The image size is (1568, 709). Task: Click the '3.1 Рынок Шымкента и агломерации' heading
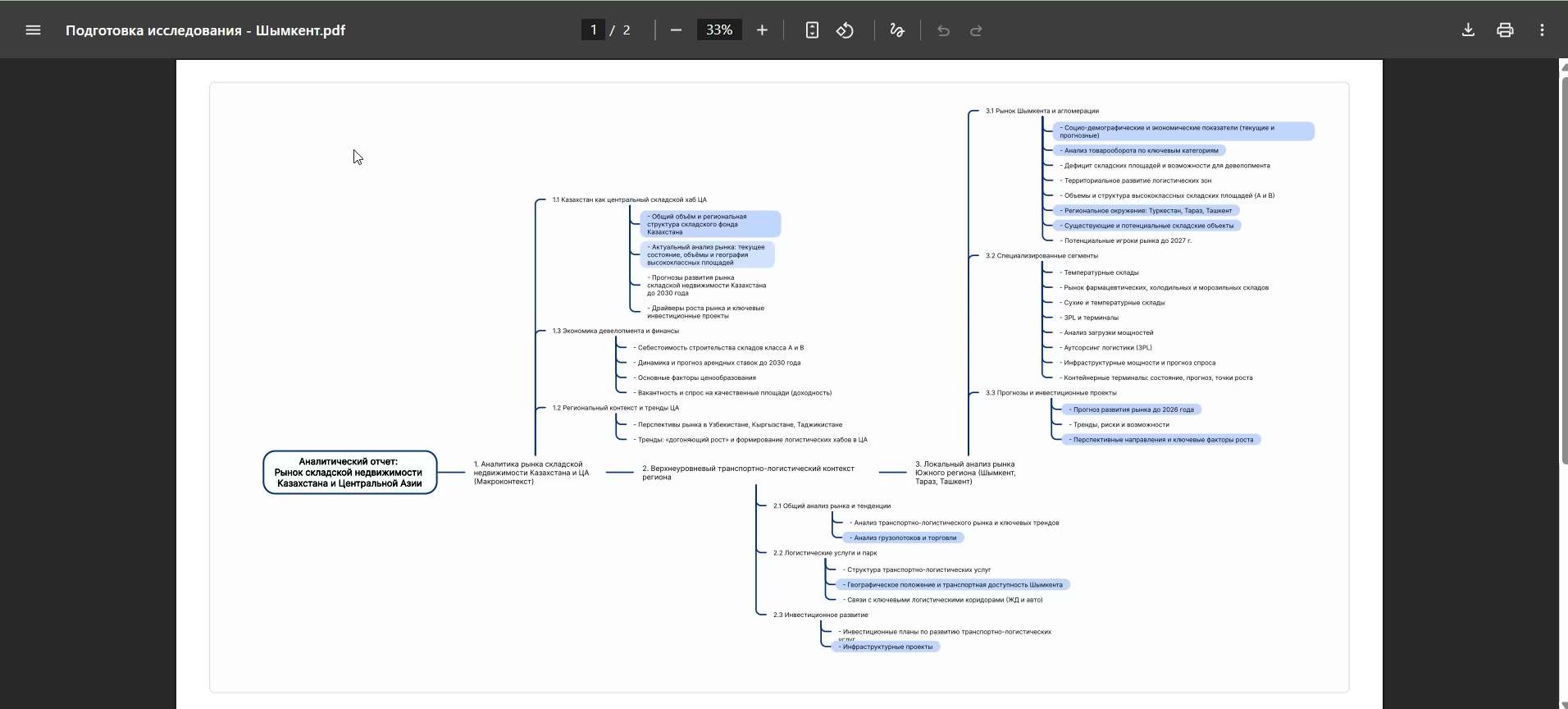click(1042, 111)
